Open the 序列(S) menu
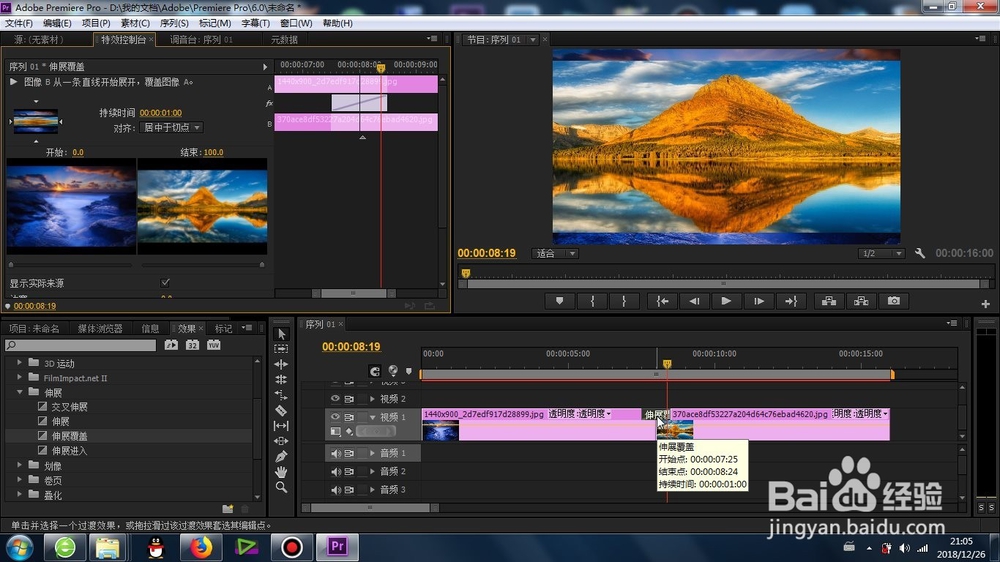 click(x=173, y=23)
